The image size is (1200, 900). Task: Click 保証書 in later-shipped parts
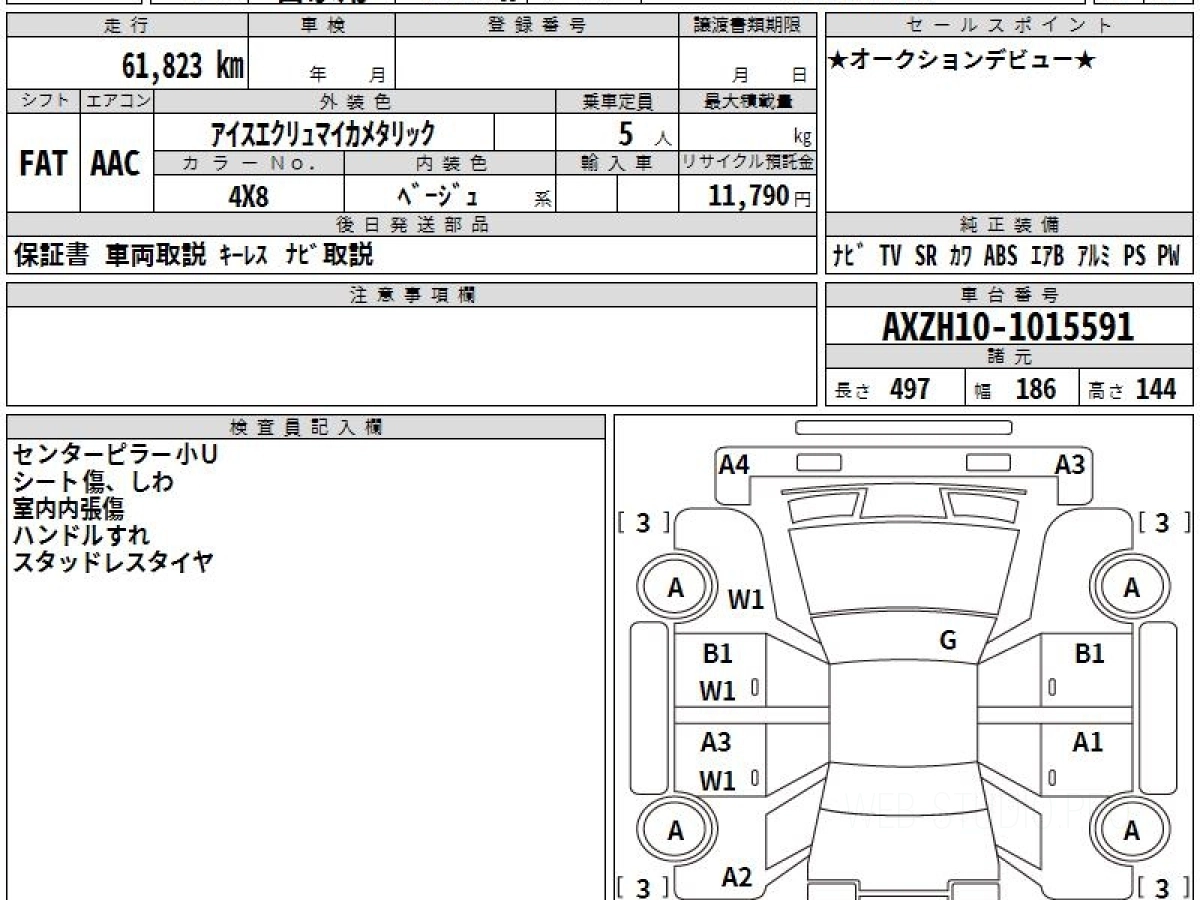52,255
